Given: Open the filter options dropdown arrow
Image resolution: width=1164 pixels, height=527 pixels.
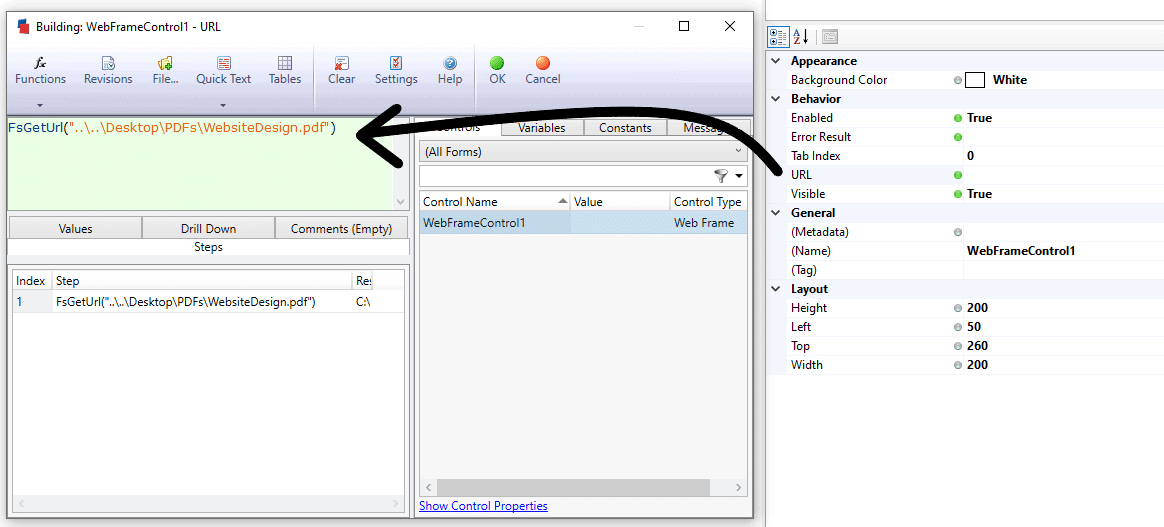Looking at the screenshot, I should point(739,176).
